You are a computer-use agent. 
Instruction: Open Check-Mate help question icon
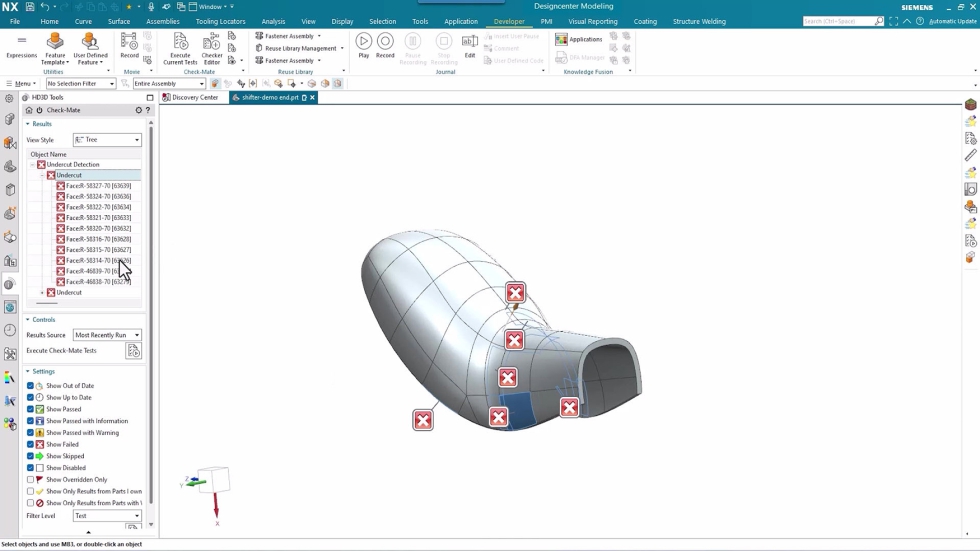tap(148, 110)
